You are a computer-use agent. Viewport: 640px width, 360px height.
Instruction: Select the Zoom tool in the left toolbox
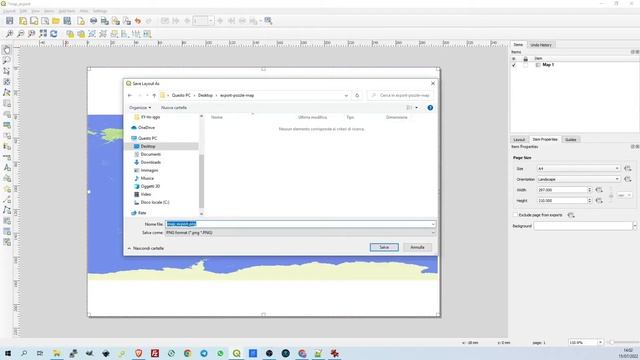7,60
